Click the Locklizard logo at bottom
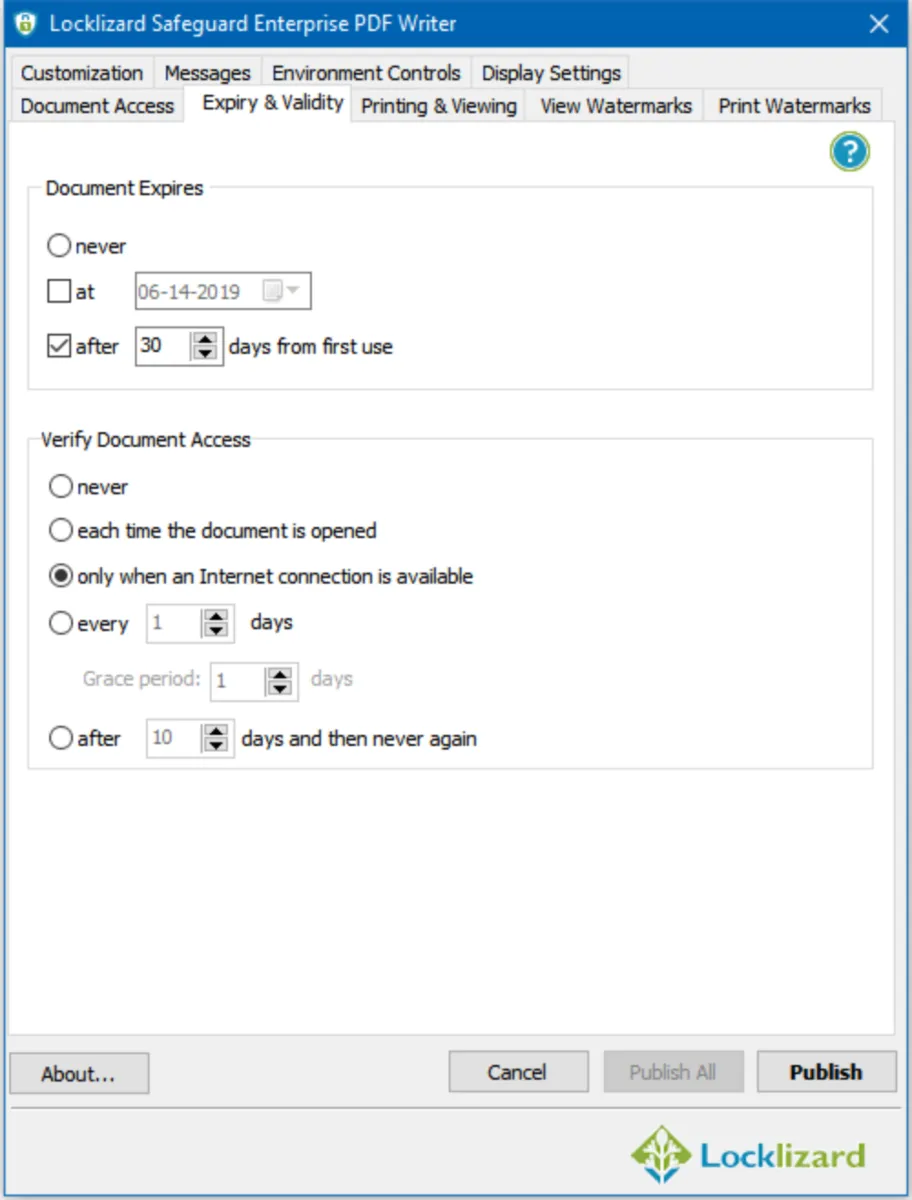The width and height of the screenshot is (912, 1200). pyautogui.click(x=748, y=1156)
